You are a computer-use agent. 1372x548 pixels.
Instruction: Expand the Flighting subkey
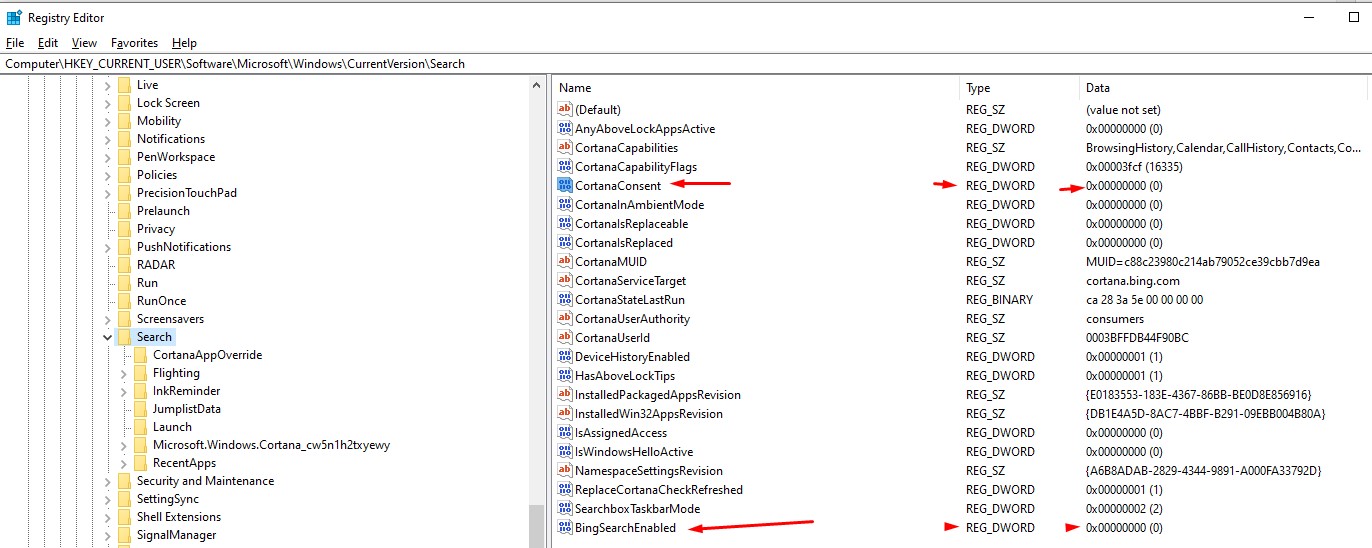pos(123,373)
